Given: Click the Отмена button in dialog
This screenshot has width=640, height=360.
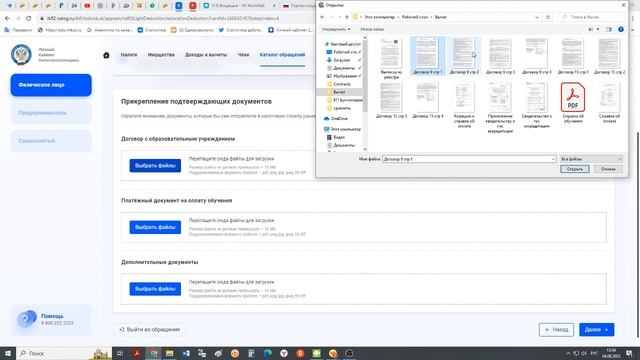Looking at the screenshot, I should click(608, 169).
